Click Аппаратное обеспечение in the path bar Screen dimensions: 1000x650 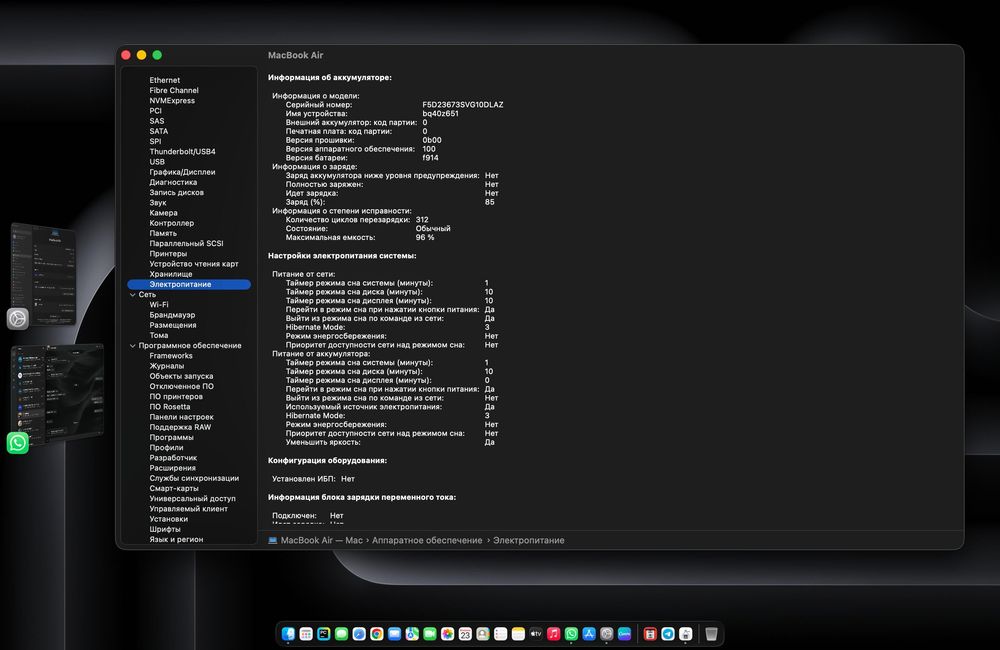(x=427, y=540)
